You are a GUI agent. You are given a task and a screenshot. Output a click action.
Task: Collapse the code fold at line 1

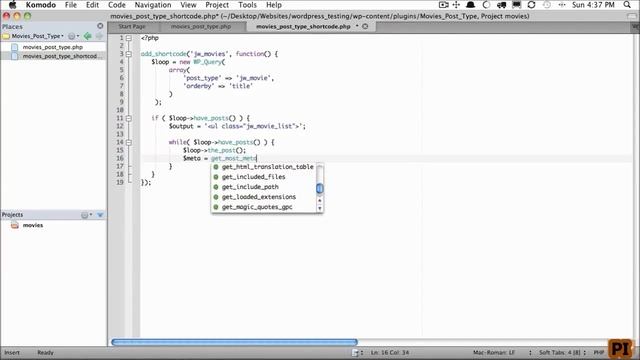click(129, 38)
